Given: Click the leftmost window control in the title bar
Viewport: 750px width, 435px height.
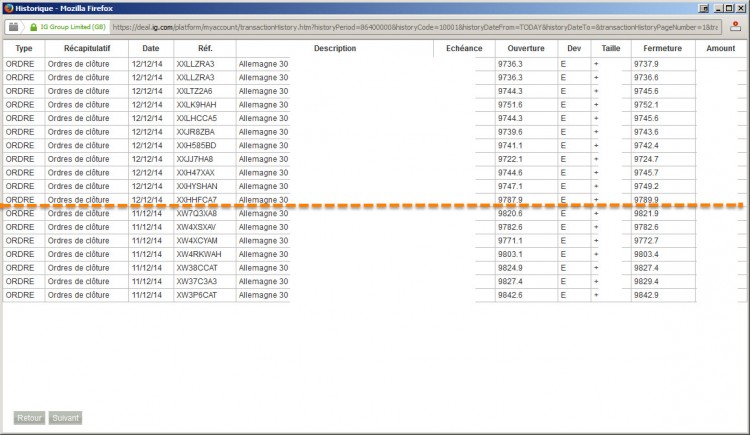Looking at the screenshot, I should (x=704, y=8).
